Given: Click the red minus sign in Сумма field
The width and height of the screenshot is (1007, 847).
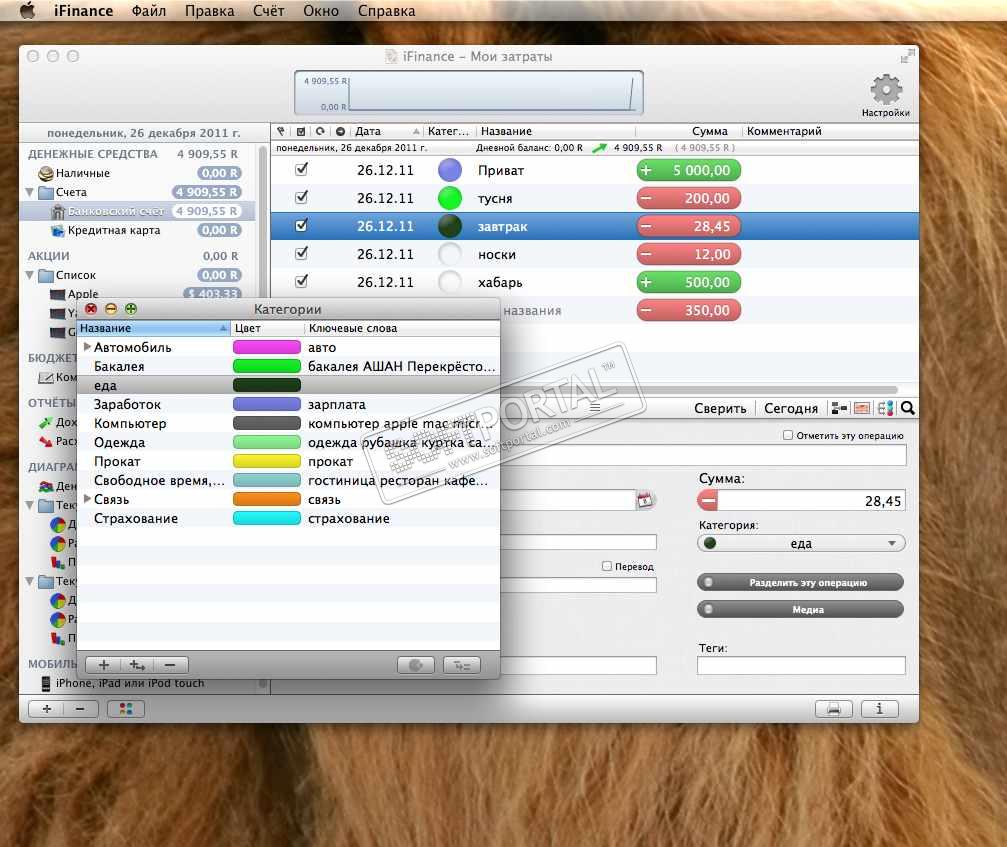Looking at the screenshot, I should pyautogui.click(x=708, y=500).
